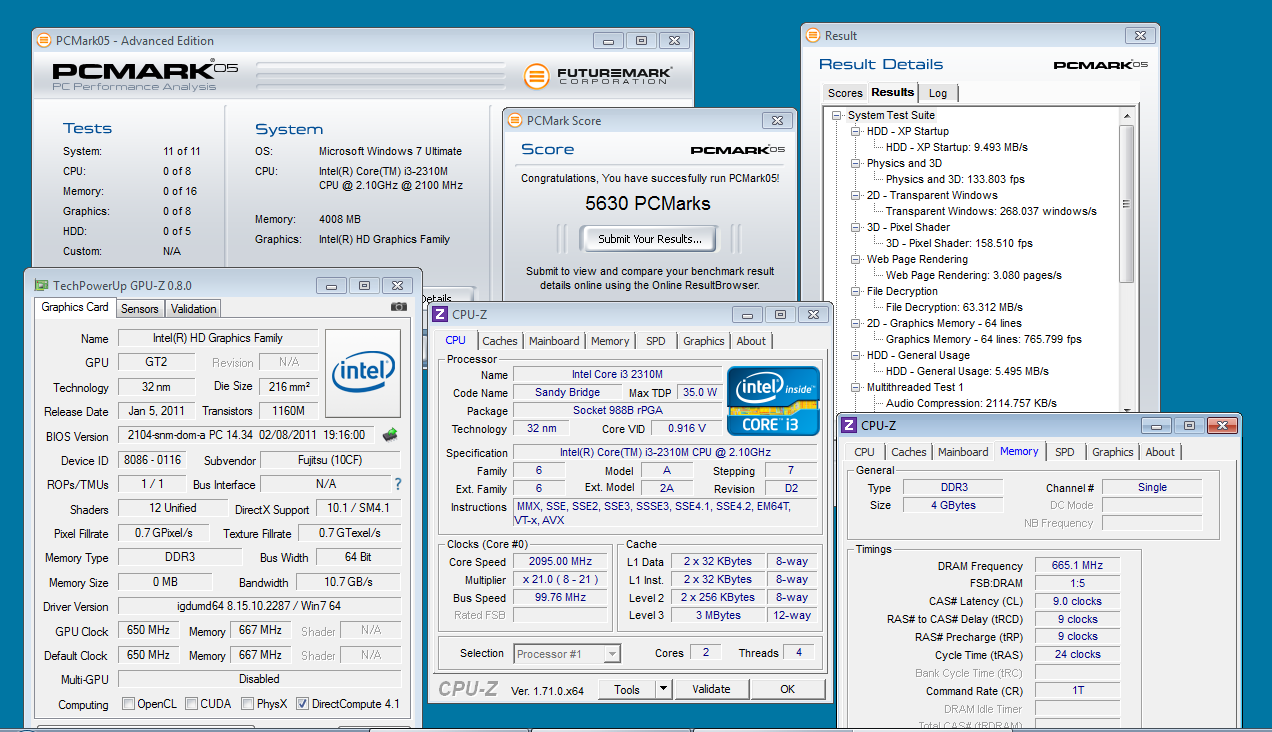Viewport: 1272px width, 732px height.
Task: Open the Caches tab in the front CPU-Z
Action: (x=500, y=341)
